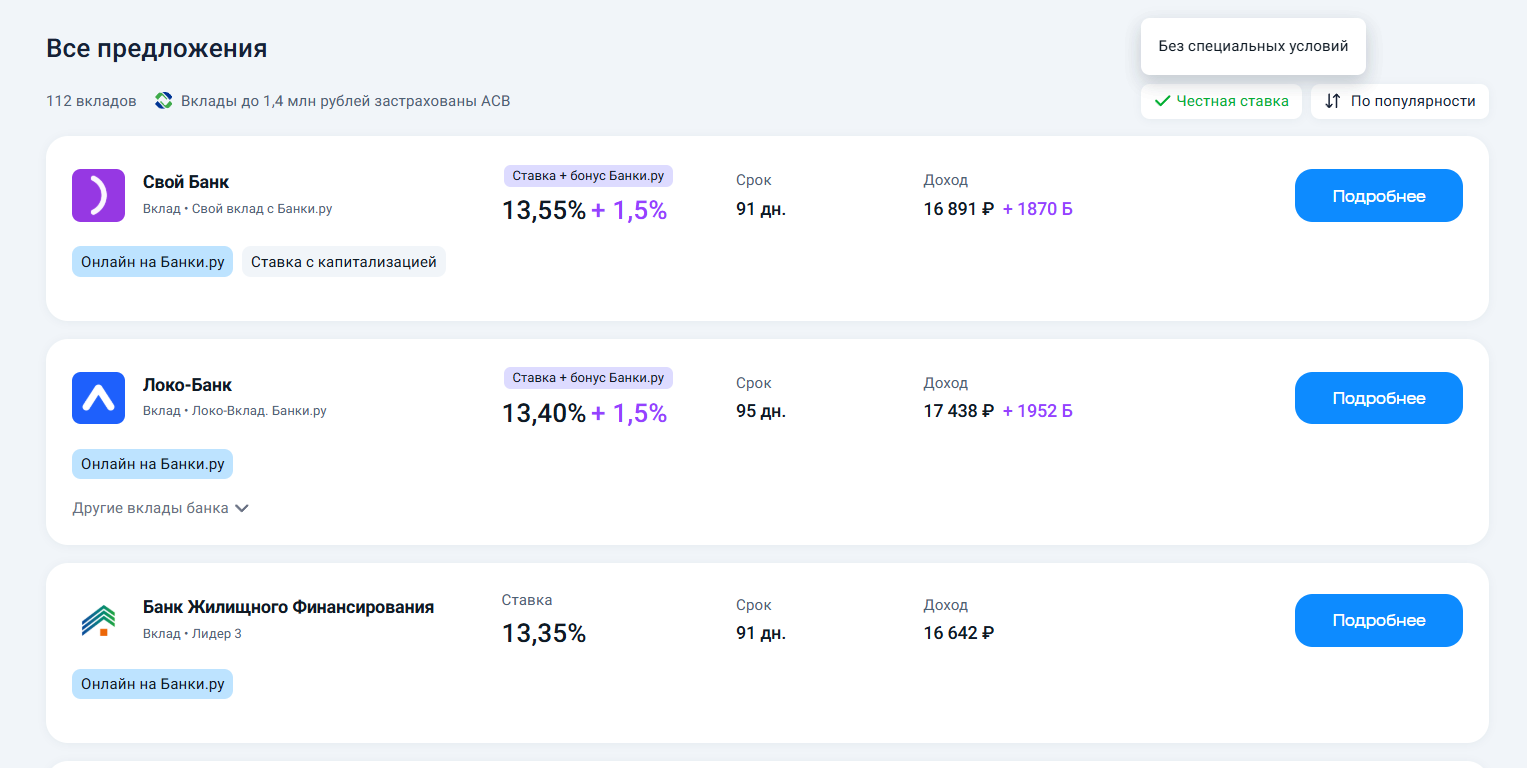Click the АСВ insurance icon
The image size is (1527, 768).
tap(164, 101)
